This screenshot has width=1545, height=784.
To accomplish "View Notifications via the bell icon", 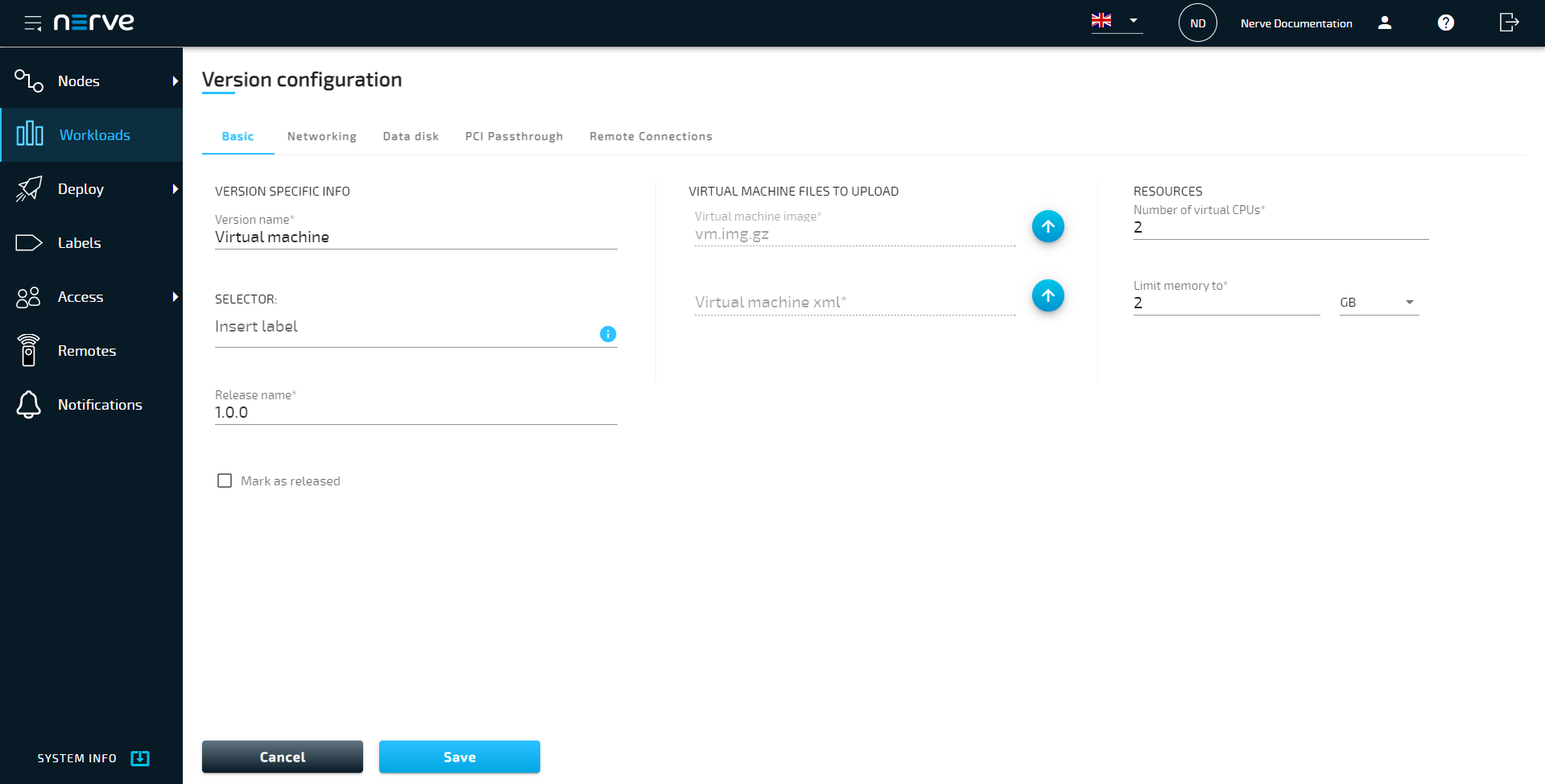I will [x=29, y=404].
